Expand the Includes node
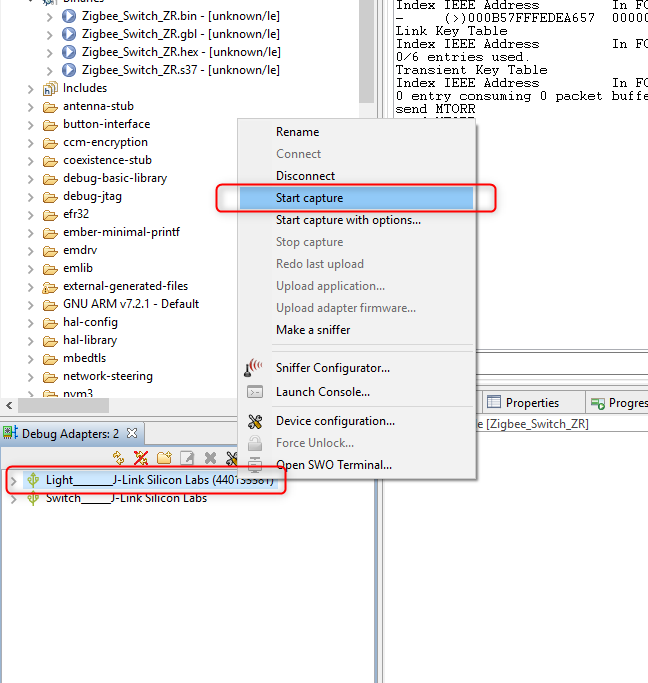 (x=30, y=89)
